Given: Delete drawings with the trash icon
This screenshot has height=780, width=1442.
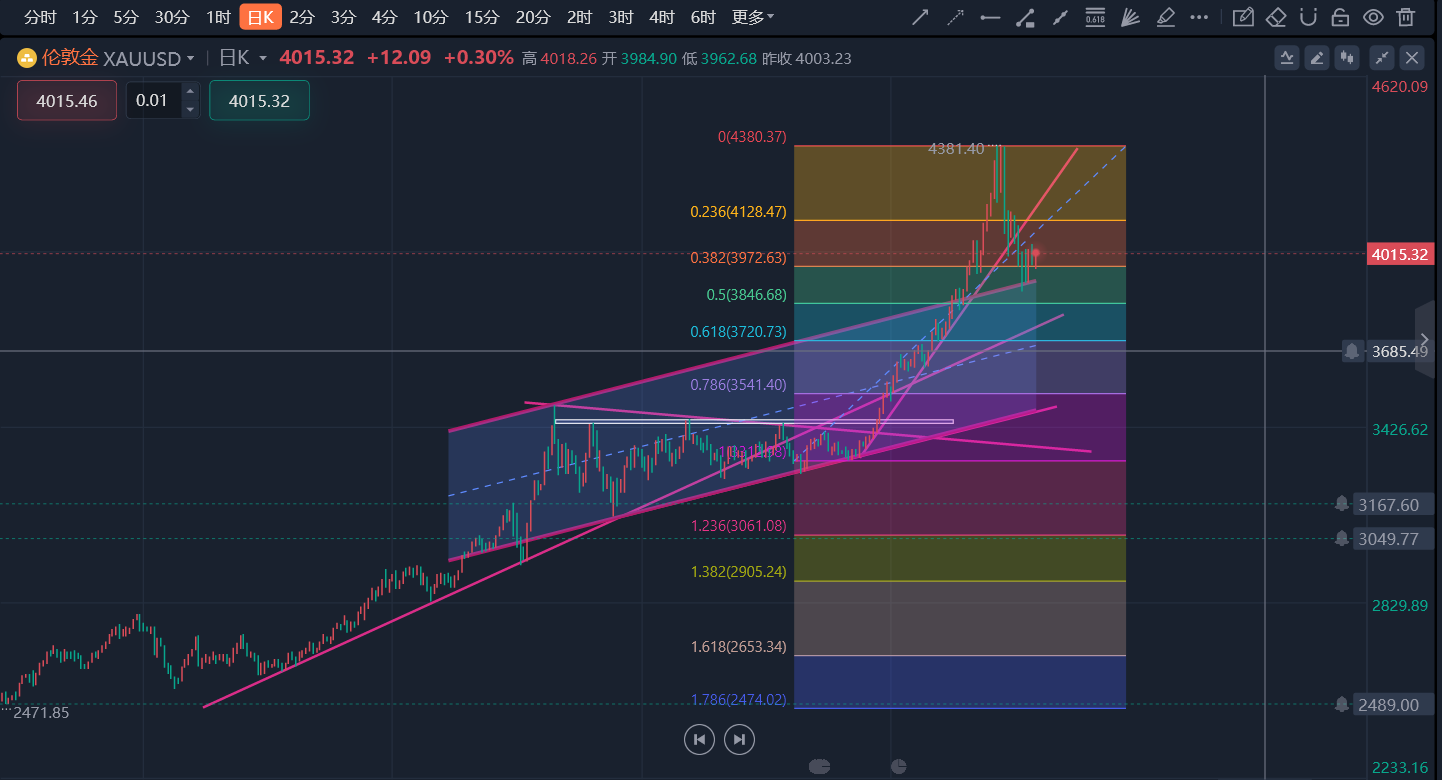Looking at the screenshot, I should 1406,17.
